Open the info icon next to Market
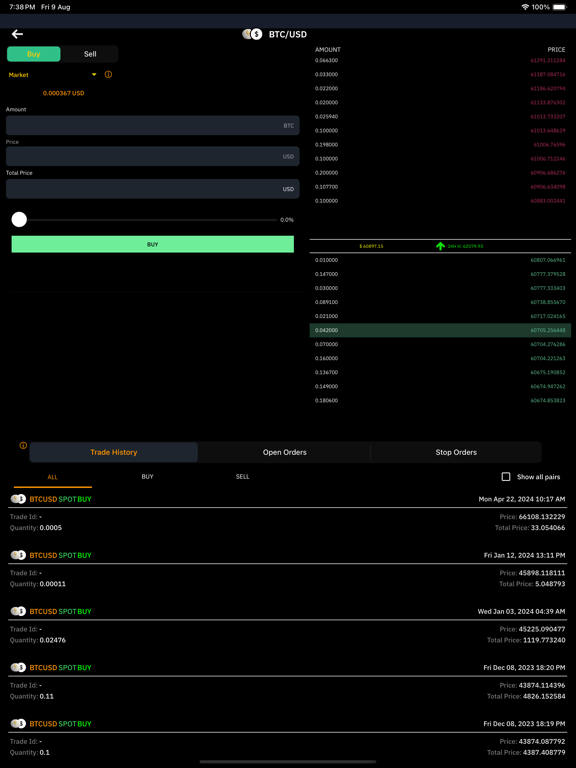 108,75
